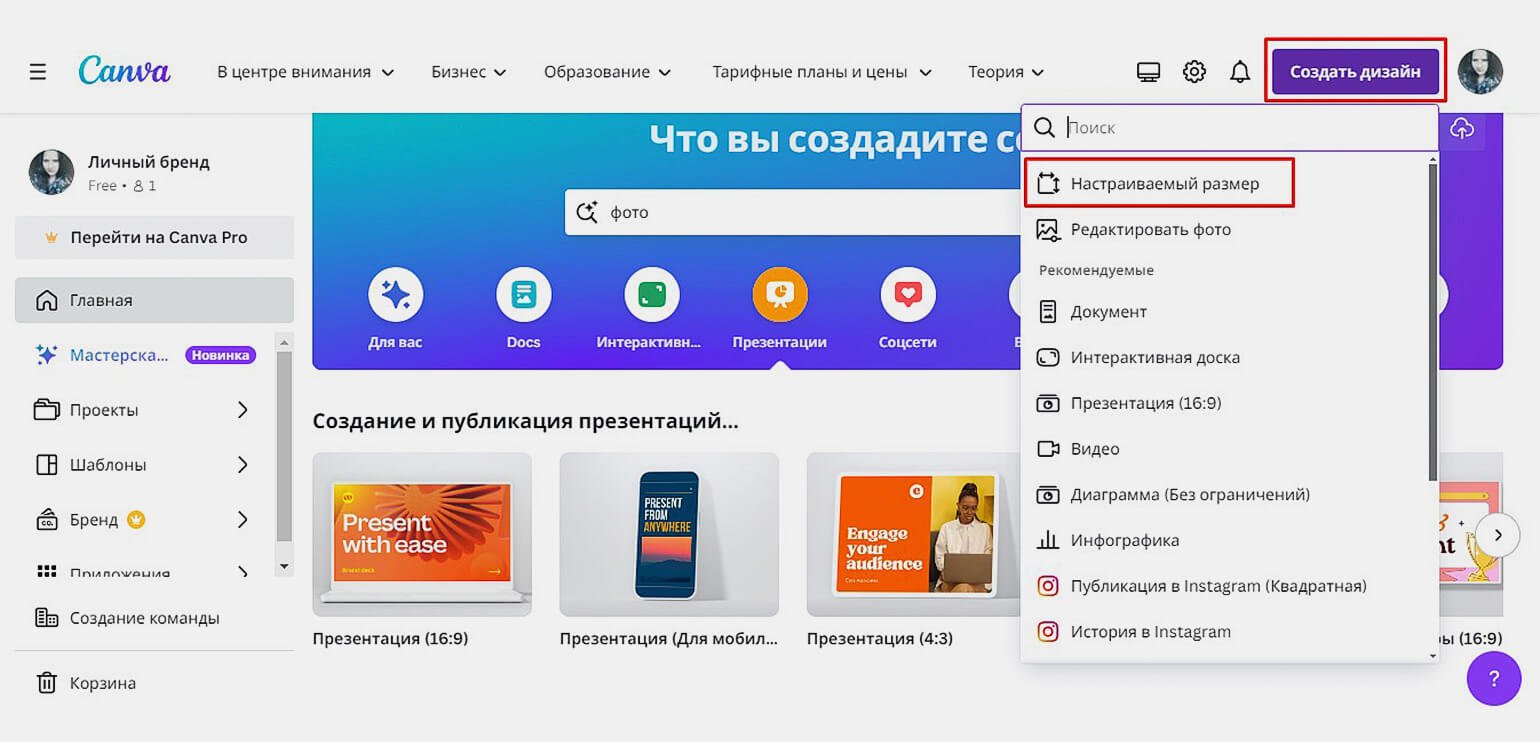Expand the Тарифные планы и цены menu
1540x742 pixels.
click(821, 72)
